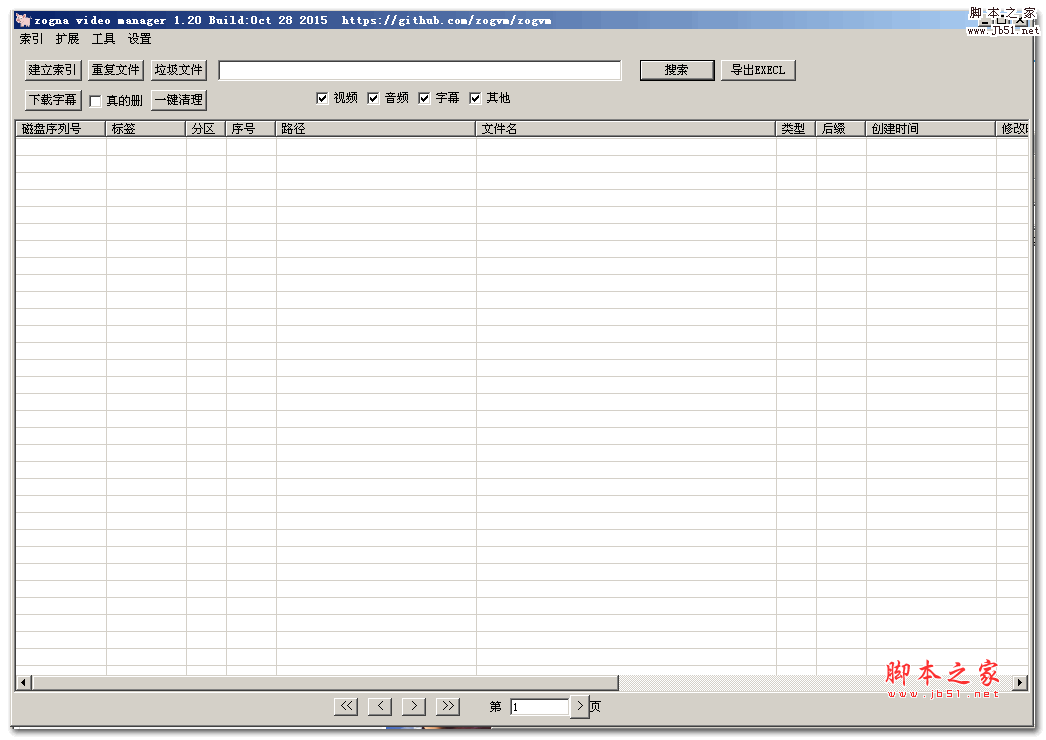Image resolution: width=1046 pixels, height=740 pixels.
Task: Open the 设置 menu
Action: (x=139, y=39)
